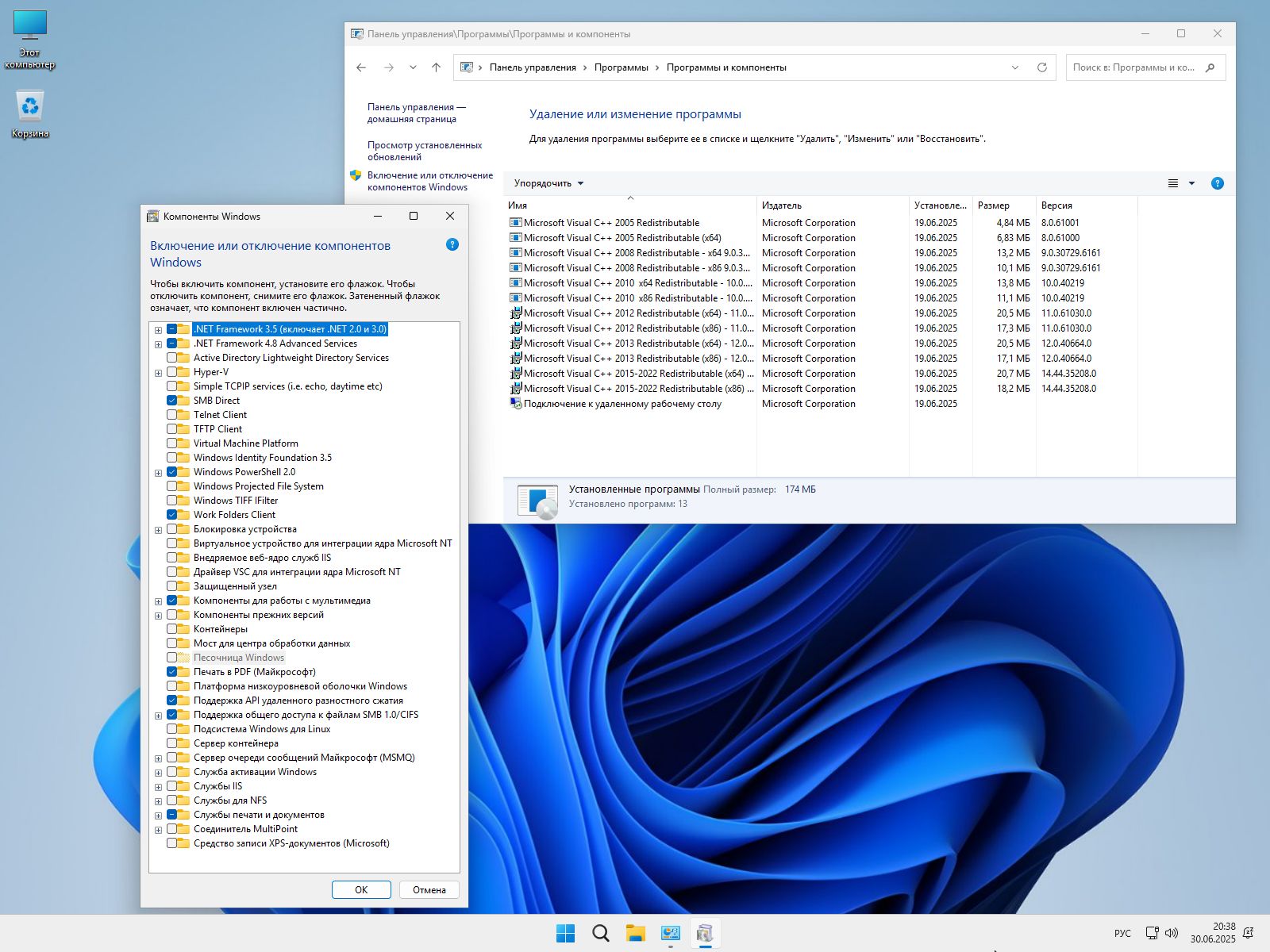This screenshot has width=1270, height=952.
Task: Expand Службы печати и документов node
Action: tap(159, 816)
